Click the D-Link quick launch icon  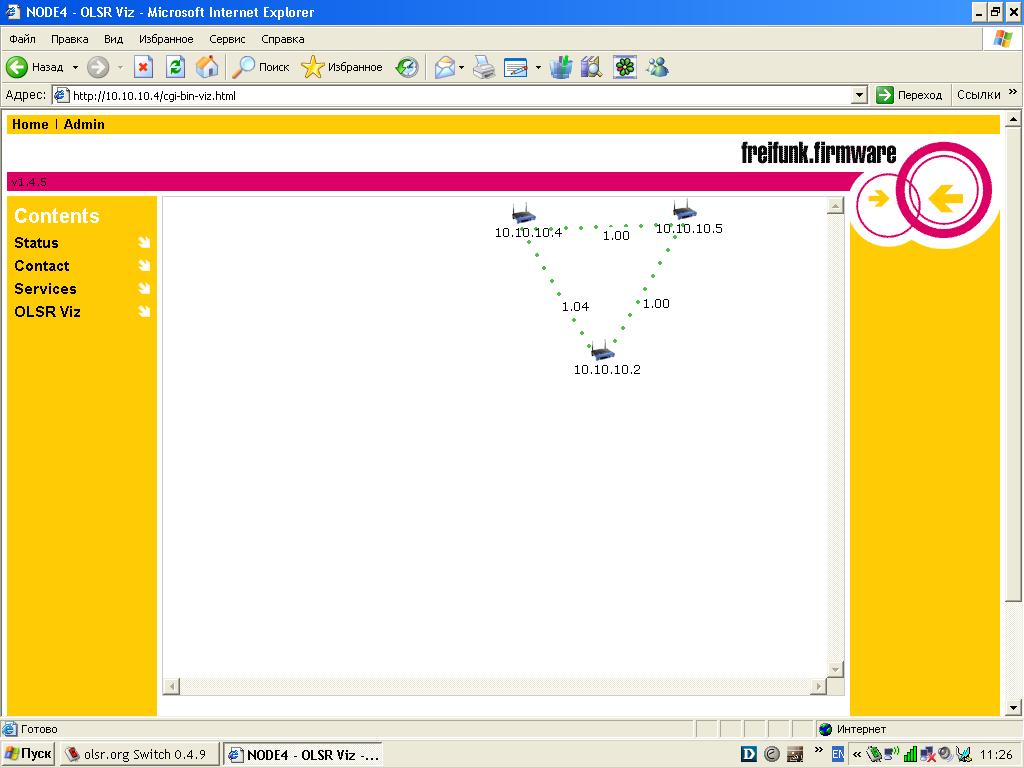(748, 754)
